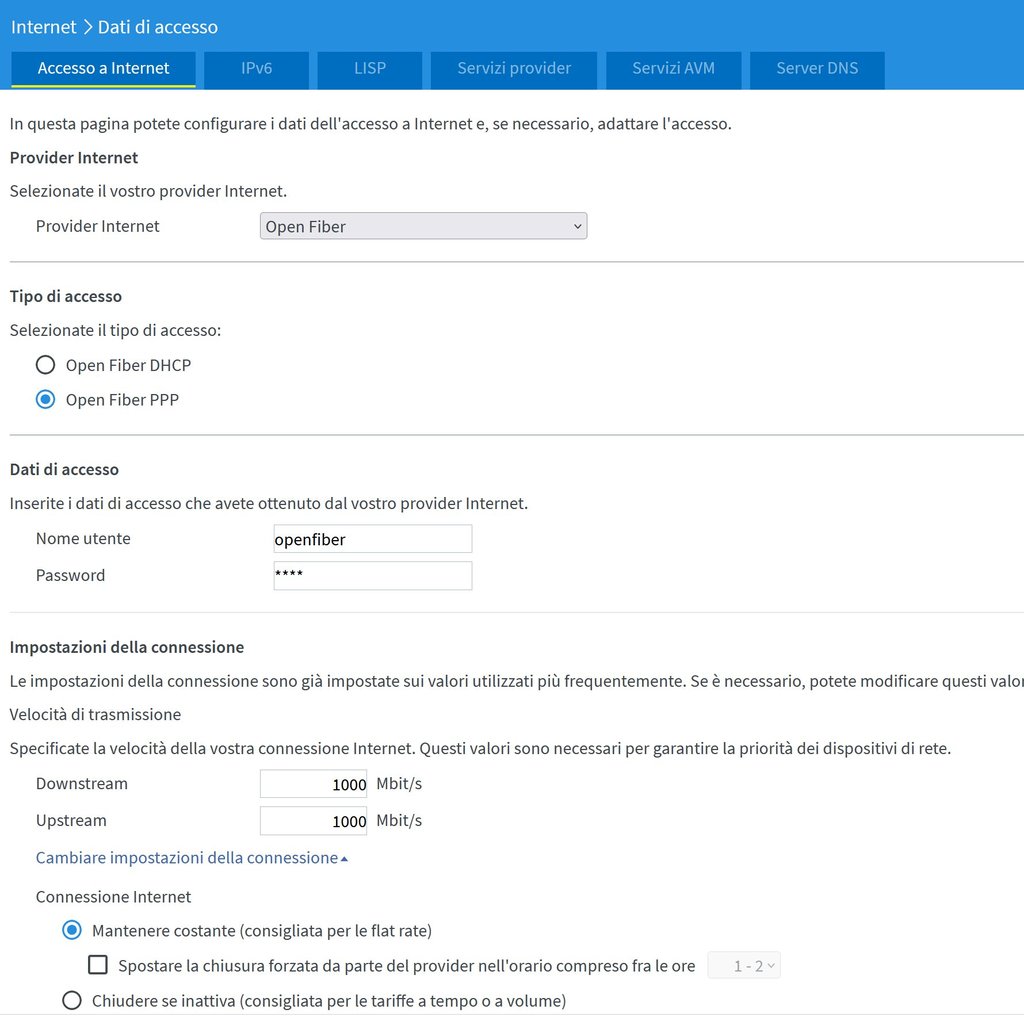Open the Servizi AVM tab

point(673,69)
